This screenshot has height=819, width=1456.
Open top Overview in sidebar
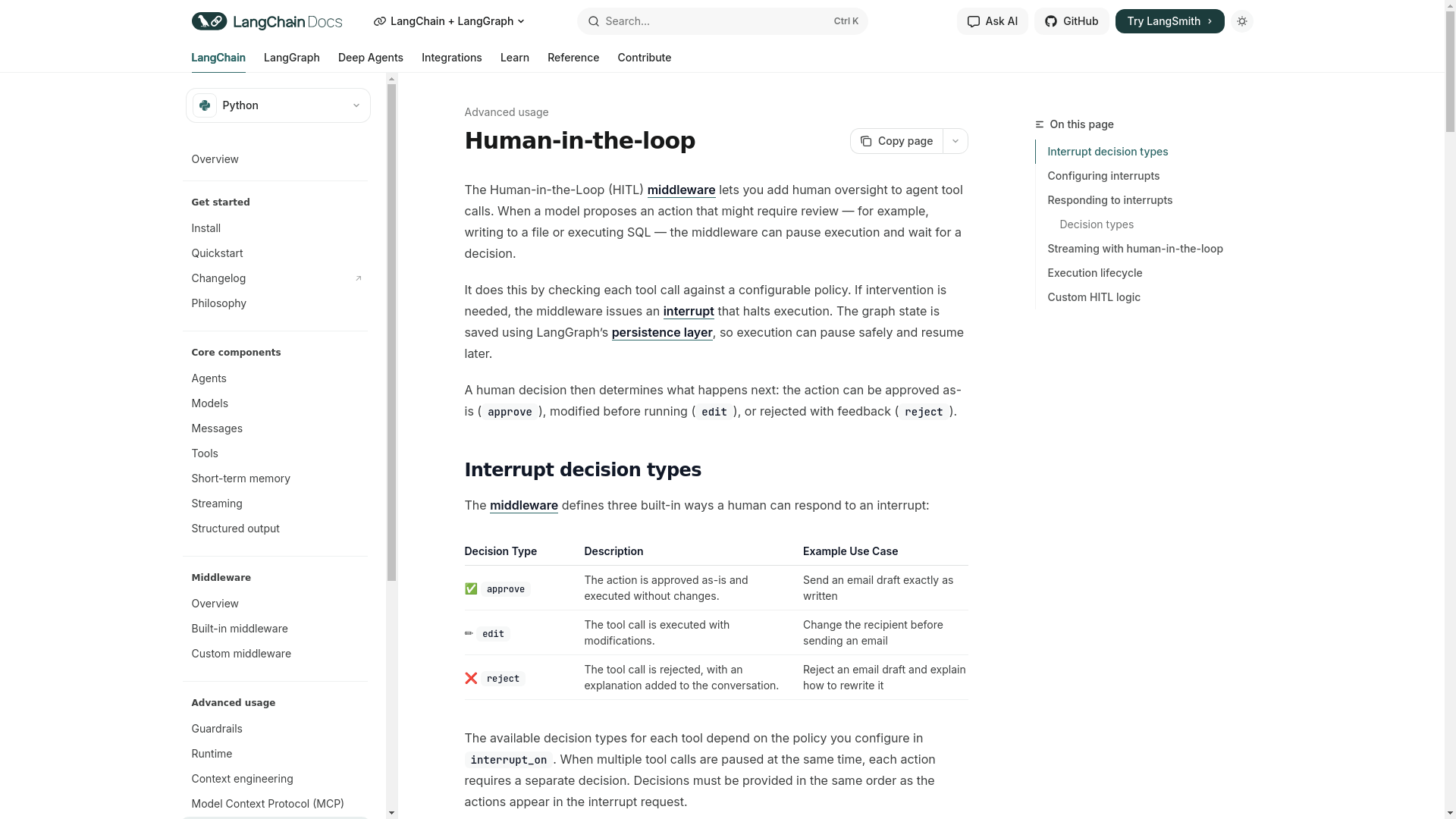(275, 159)
